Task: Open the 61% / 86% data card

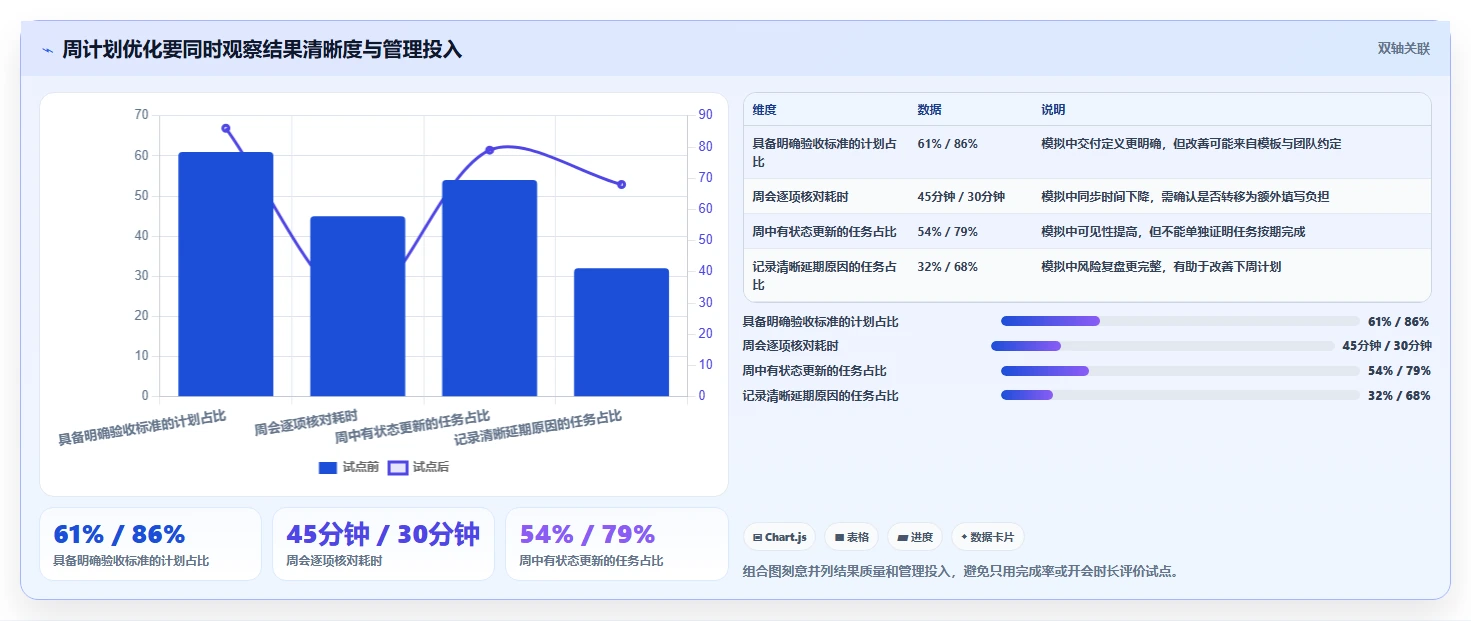Action: [x=150, y=544]
